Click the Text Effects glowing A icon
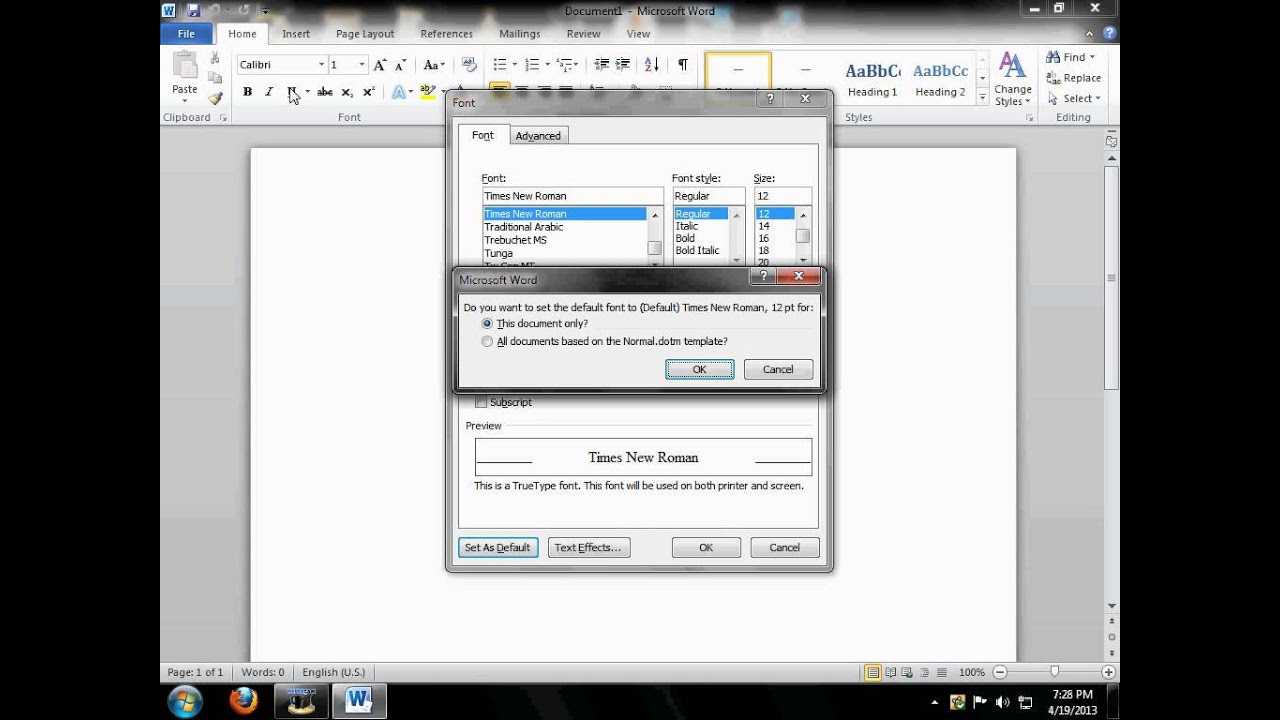Image resolution: width=1280 pixels, height=720 pixels. coord(399,92)
